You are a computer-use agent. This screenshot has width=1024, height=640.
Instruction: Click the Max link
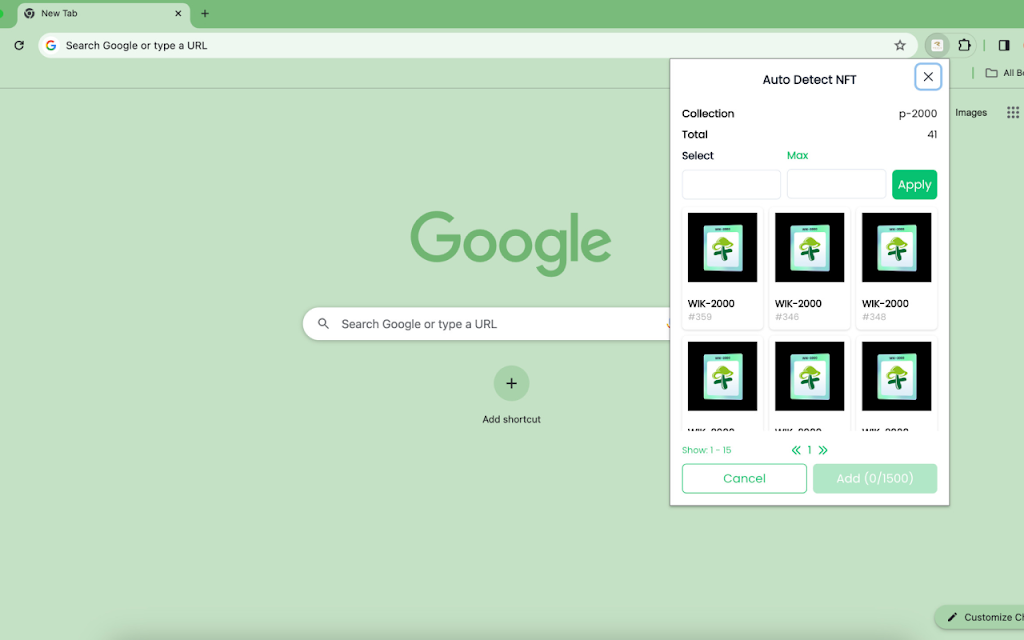pos(797,155)
